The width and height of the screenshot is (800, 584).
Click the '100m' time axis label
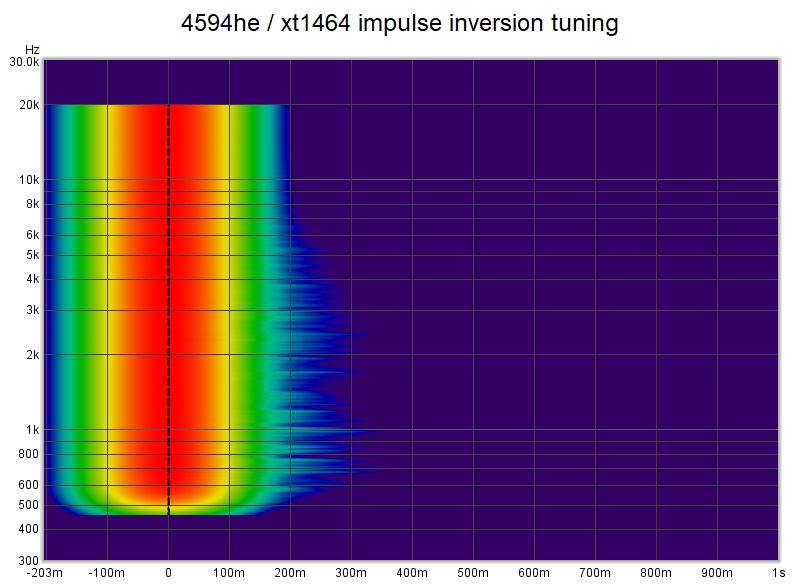(x=229, y=573)
